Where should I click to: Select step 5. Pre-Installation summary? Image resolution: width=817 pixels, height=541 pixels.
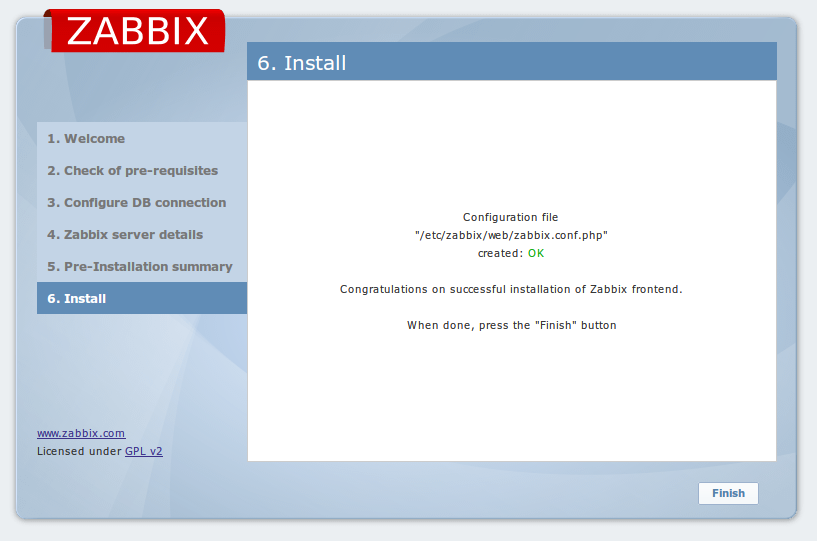pyautogui.click(x=142, y=266)
